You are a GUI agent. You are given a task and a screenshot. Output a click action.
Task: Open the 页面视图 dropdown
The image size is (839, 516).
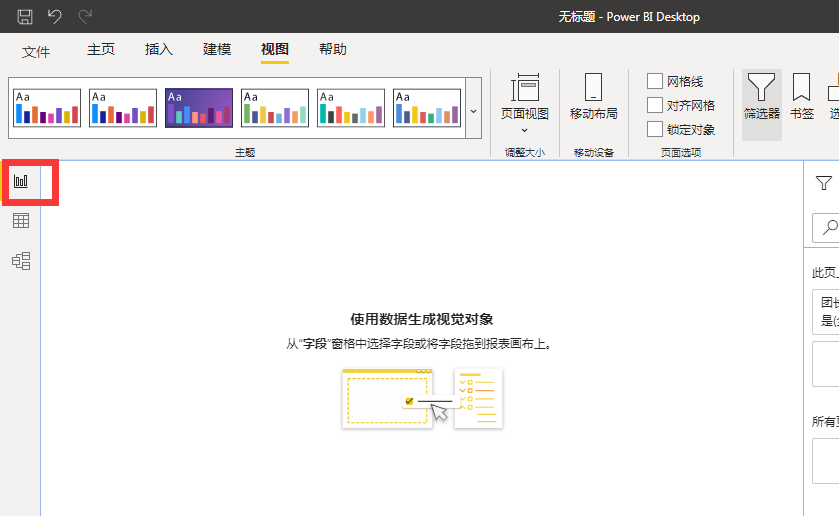[x=524, y=104]
